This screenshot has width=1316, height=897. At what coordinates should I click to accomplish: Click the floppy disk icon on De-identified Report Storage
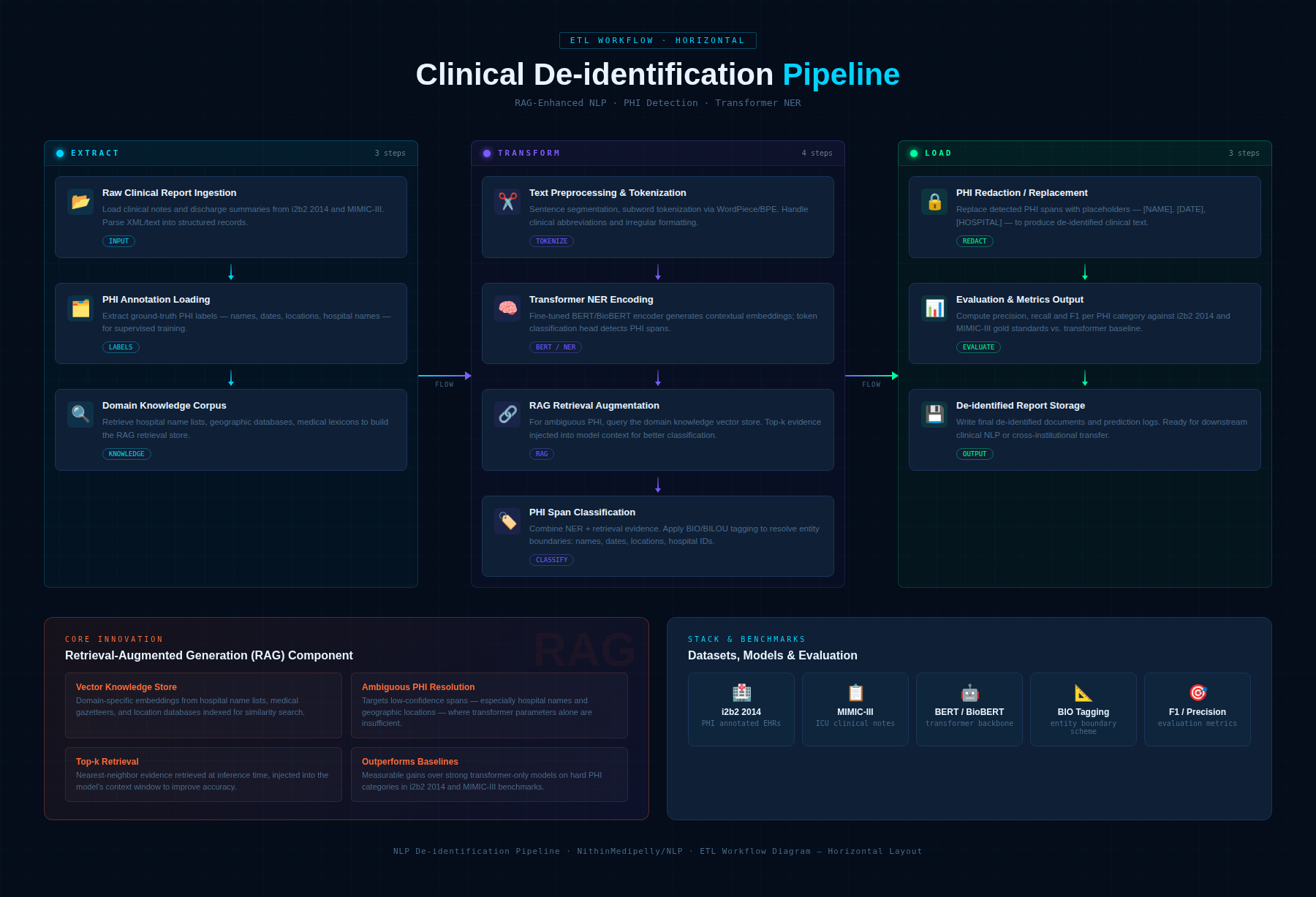[934, 415]
